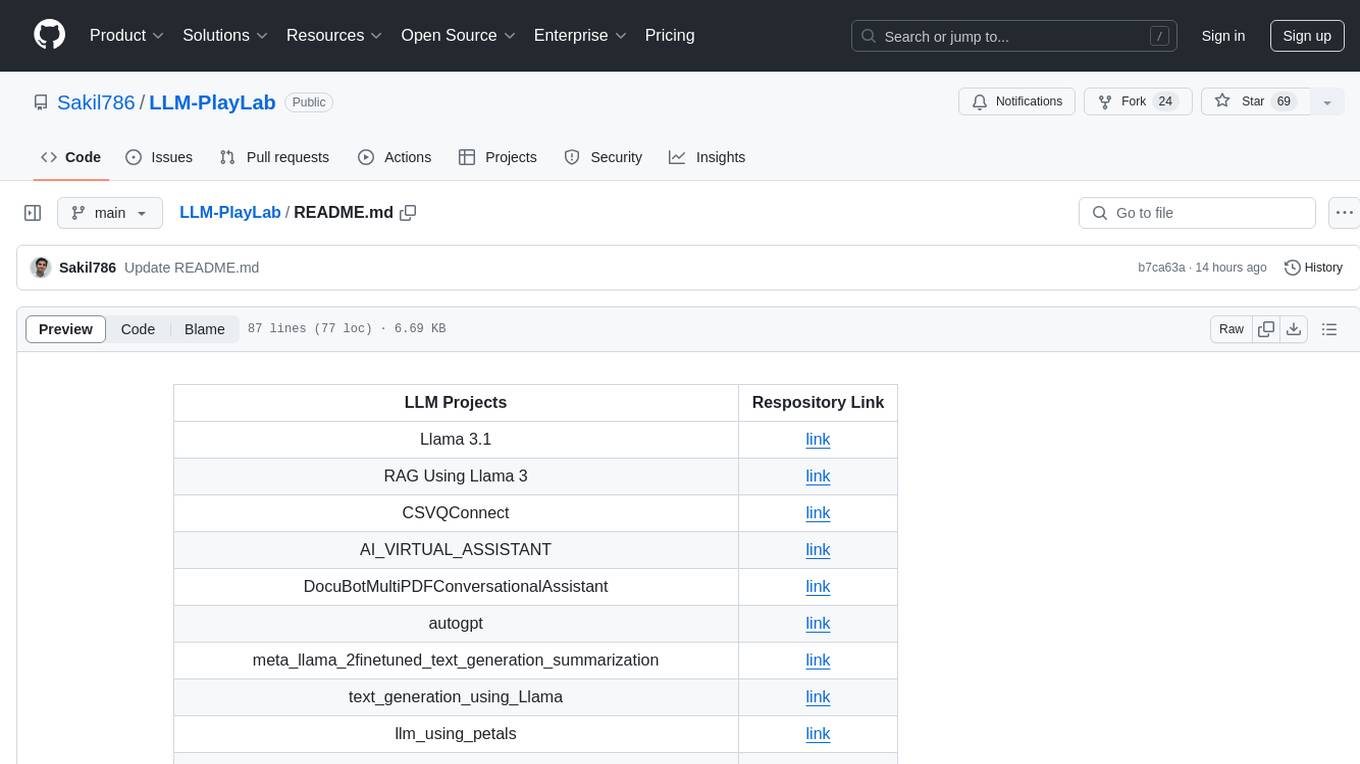
Task: Expand the Enterprise menu
Action: point(581,35)
